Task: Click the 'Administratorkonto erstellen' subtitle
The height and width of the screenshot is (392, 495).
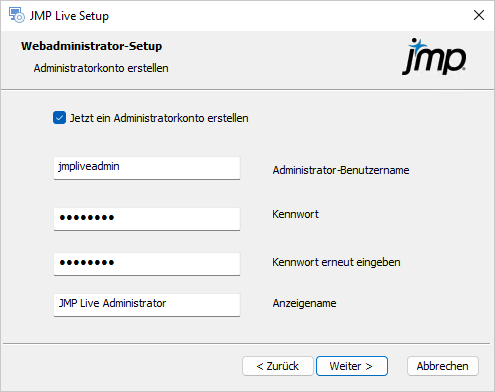Action: 101,68
